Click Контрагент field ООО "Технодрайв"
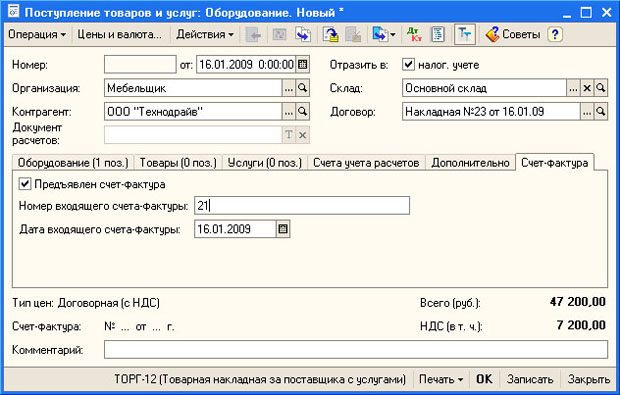The image size is (620, 395). [193, 112]
